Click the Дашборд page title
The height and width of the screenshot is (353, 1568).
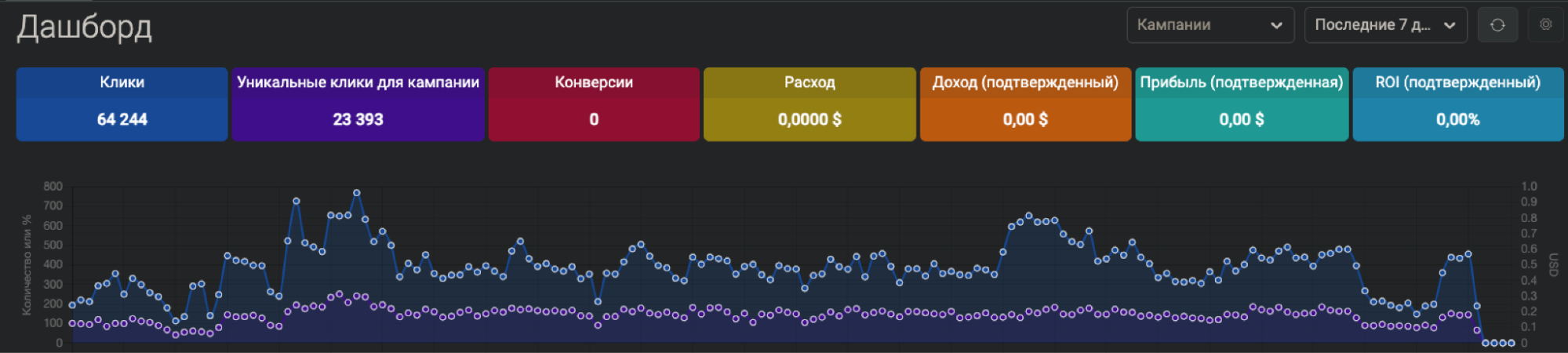[85, 27]
